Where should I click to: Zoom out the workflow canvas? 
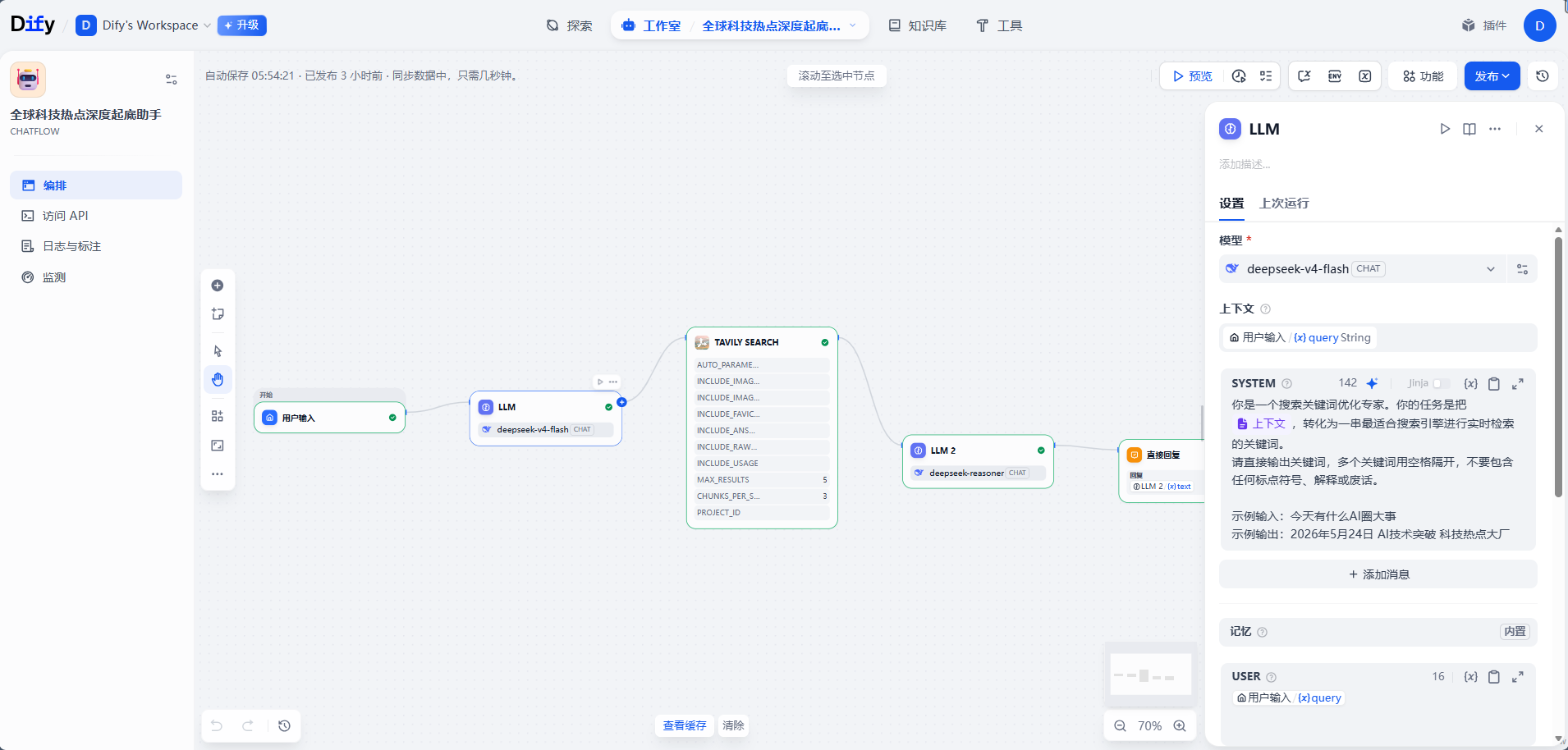(1120, 726)
